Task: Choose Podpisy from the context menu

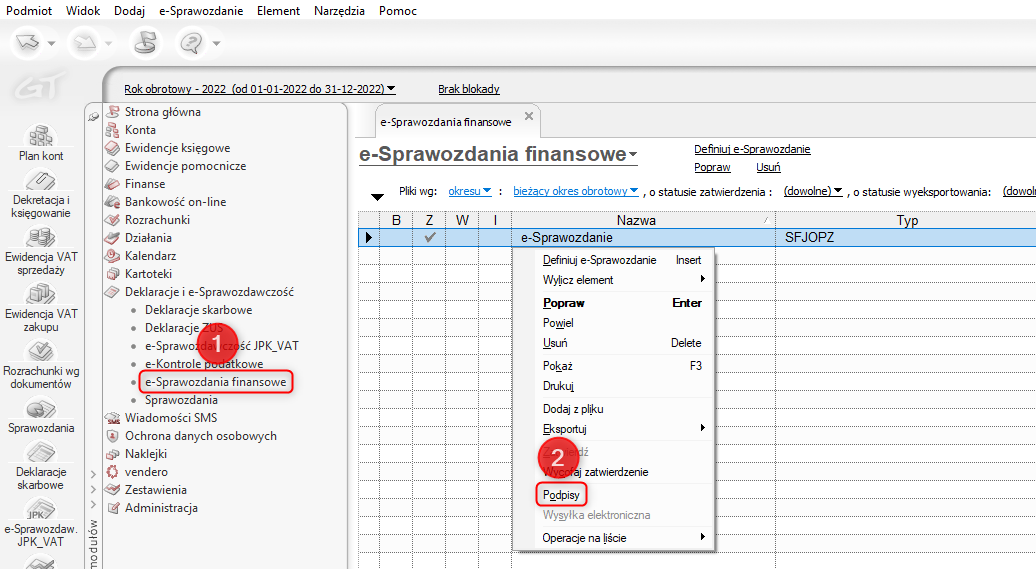Action: point(563,494)
